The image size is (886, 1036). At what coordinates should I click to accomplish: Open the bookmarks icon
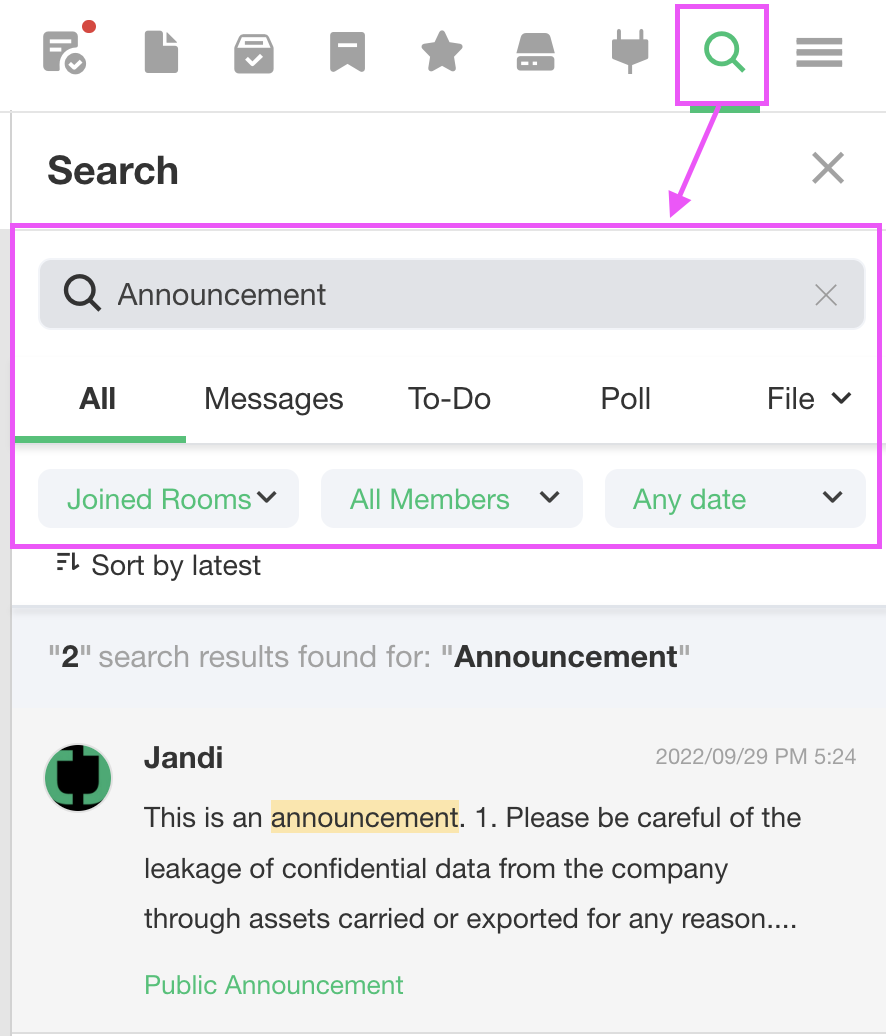347,52
